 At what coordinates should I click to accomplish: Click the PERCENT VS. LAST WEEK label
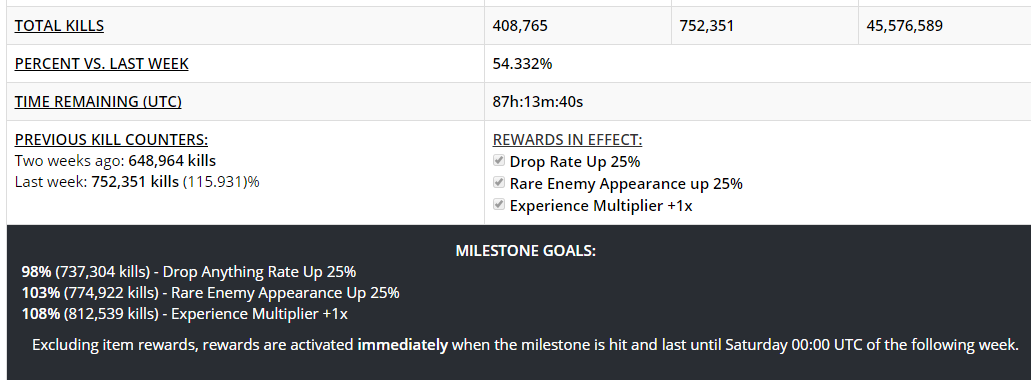(x=101, y=64)
